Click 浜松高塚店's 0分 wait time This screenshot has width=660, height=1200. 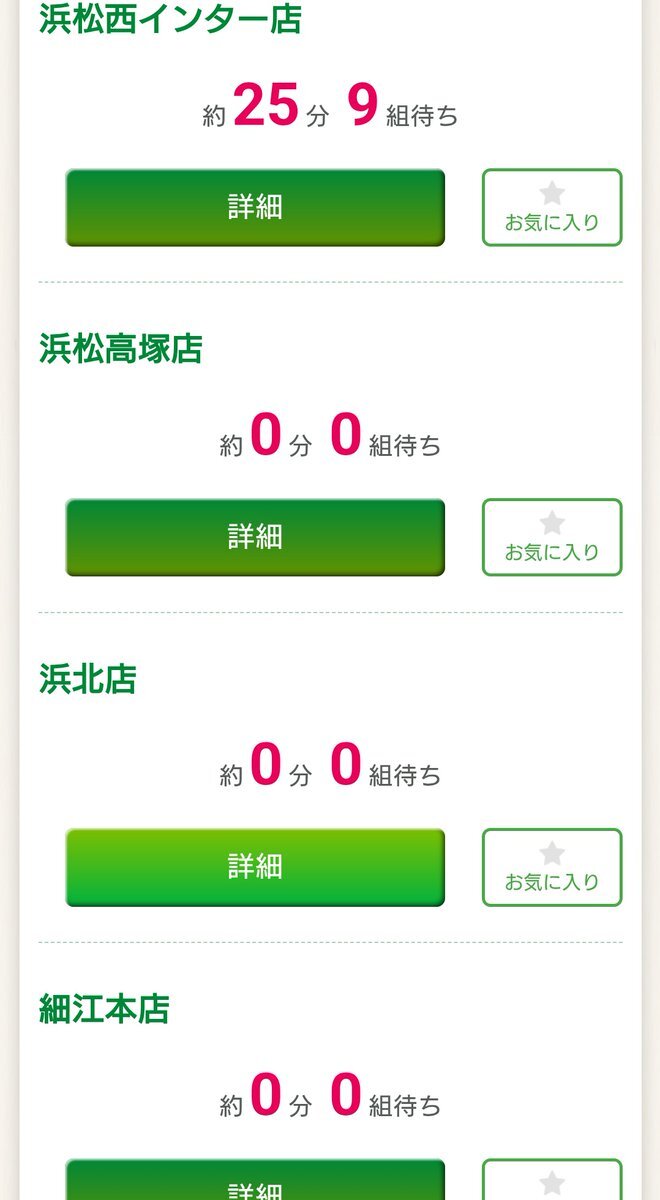(266, 438)
